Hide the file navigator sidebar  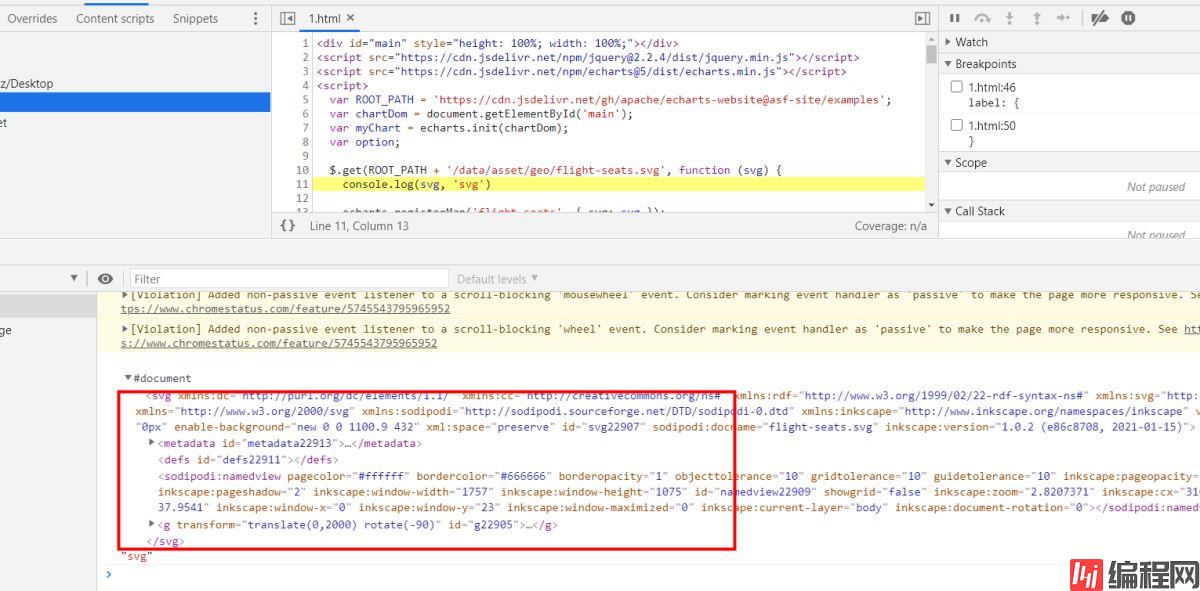pos(288,18)
